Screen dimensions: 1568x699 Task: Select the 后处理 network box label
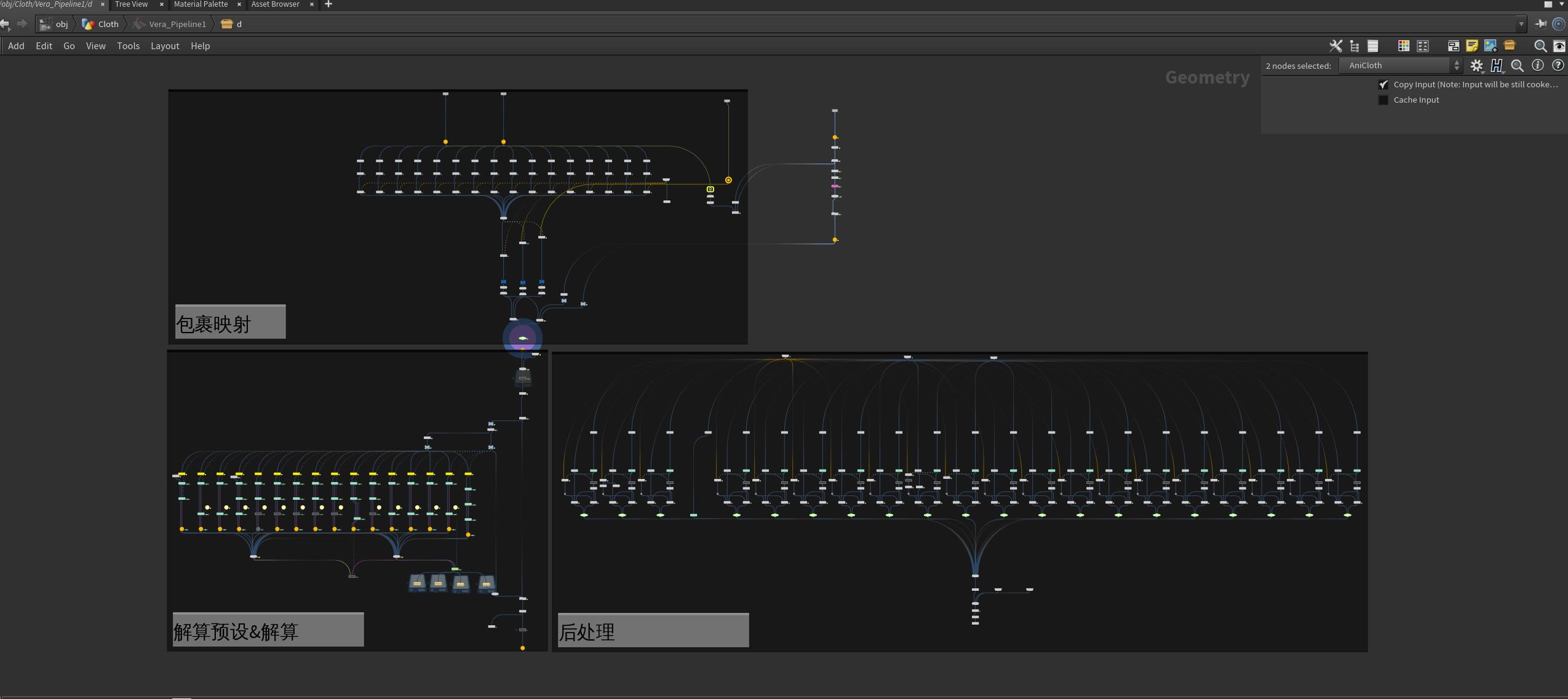click(653, 630)
